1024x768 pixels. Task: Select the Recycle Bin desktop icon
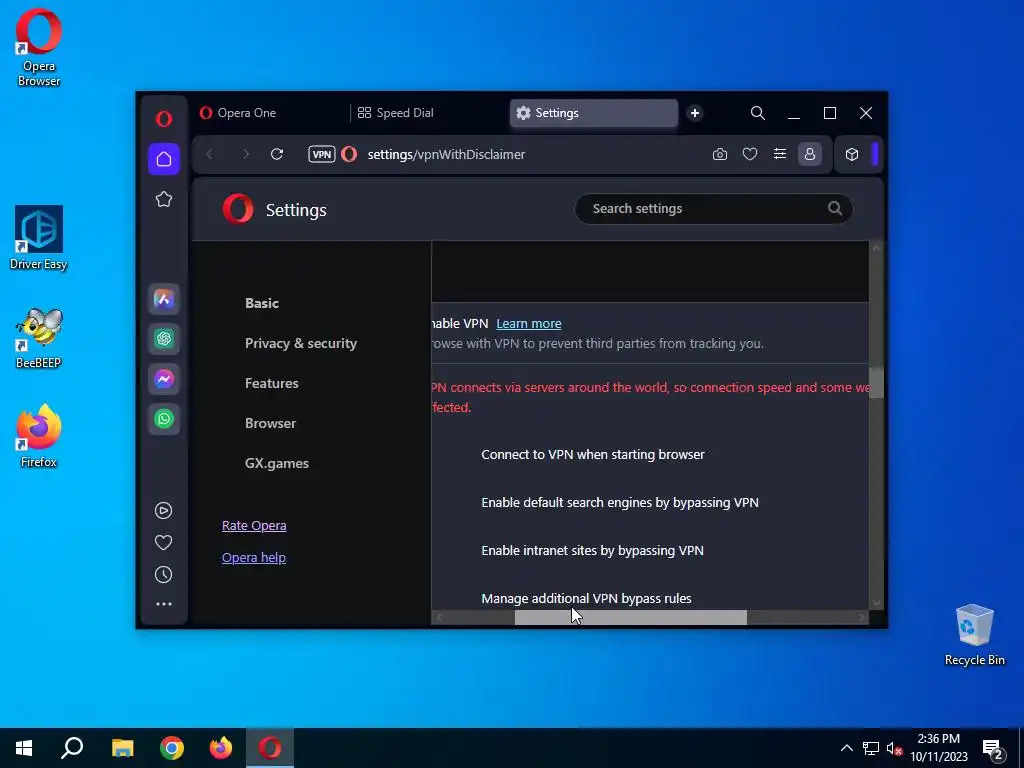pos(974,635)
